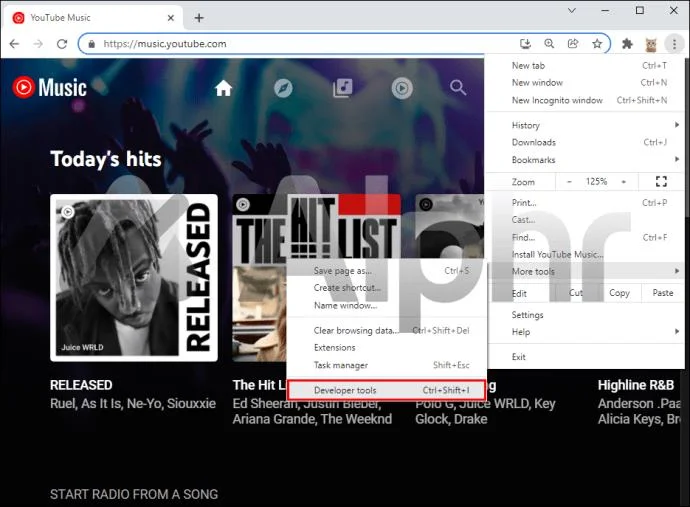The height and width of the screenshot is (507, 690).
Task: Click the Upgrade play-circle icon
Action: [x=402, y=88]
